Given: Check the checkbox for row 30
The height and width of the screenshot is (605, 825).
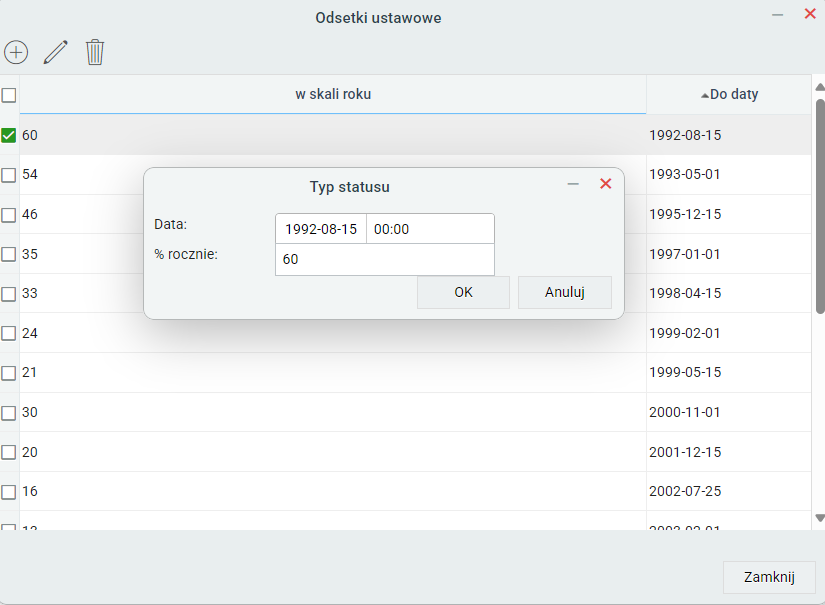Looking at the screenshot, I should coord(9,413).
